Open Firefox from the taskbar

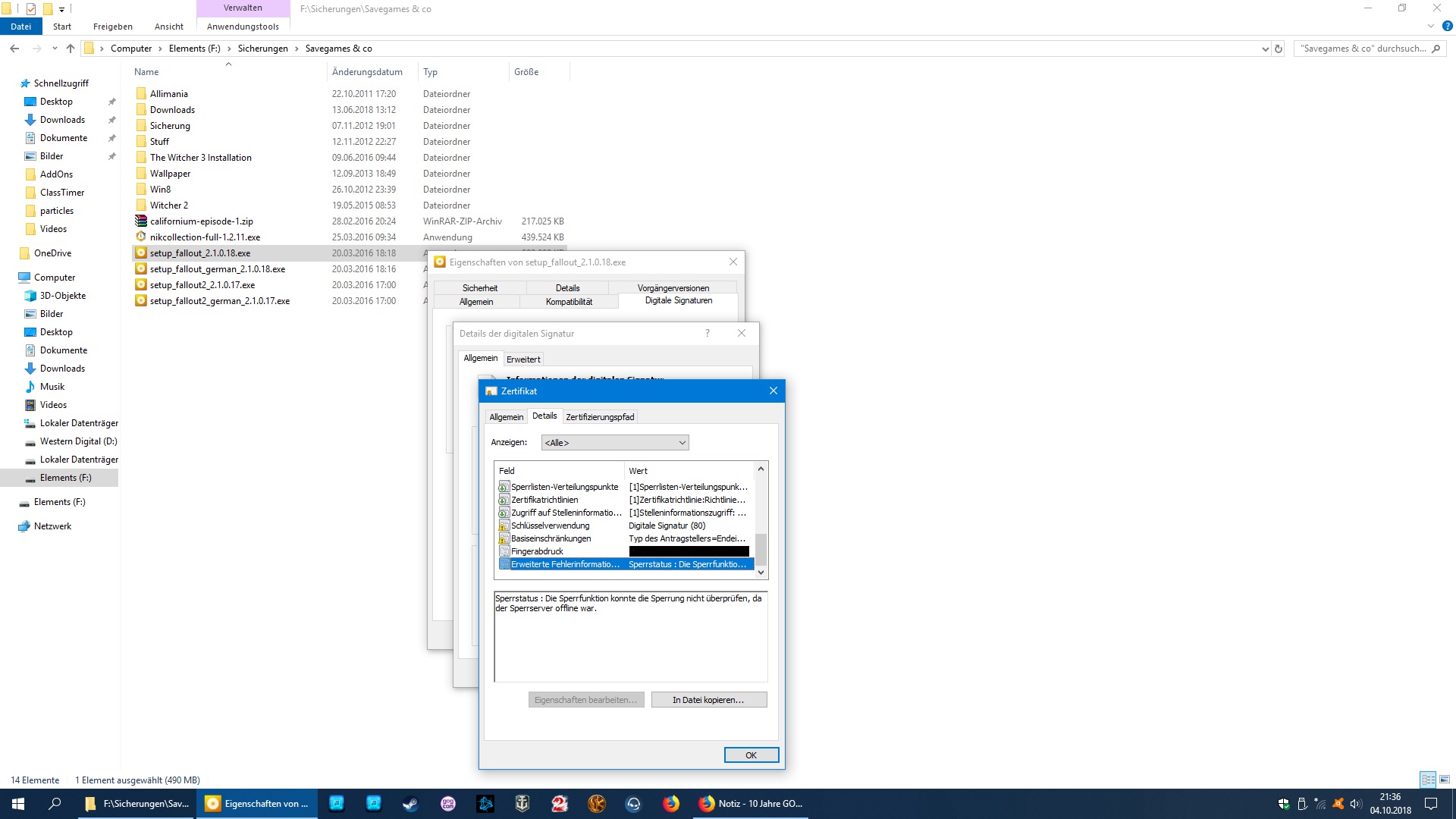pos(670,804)
